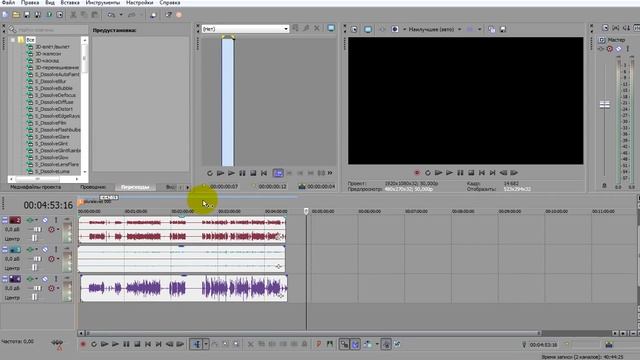
Task: Open the trimmer media dropdown showing (Нет)
Action: click(245, 29)
